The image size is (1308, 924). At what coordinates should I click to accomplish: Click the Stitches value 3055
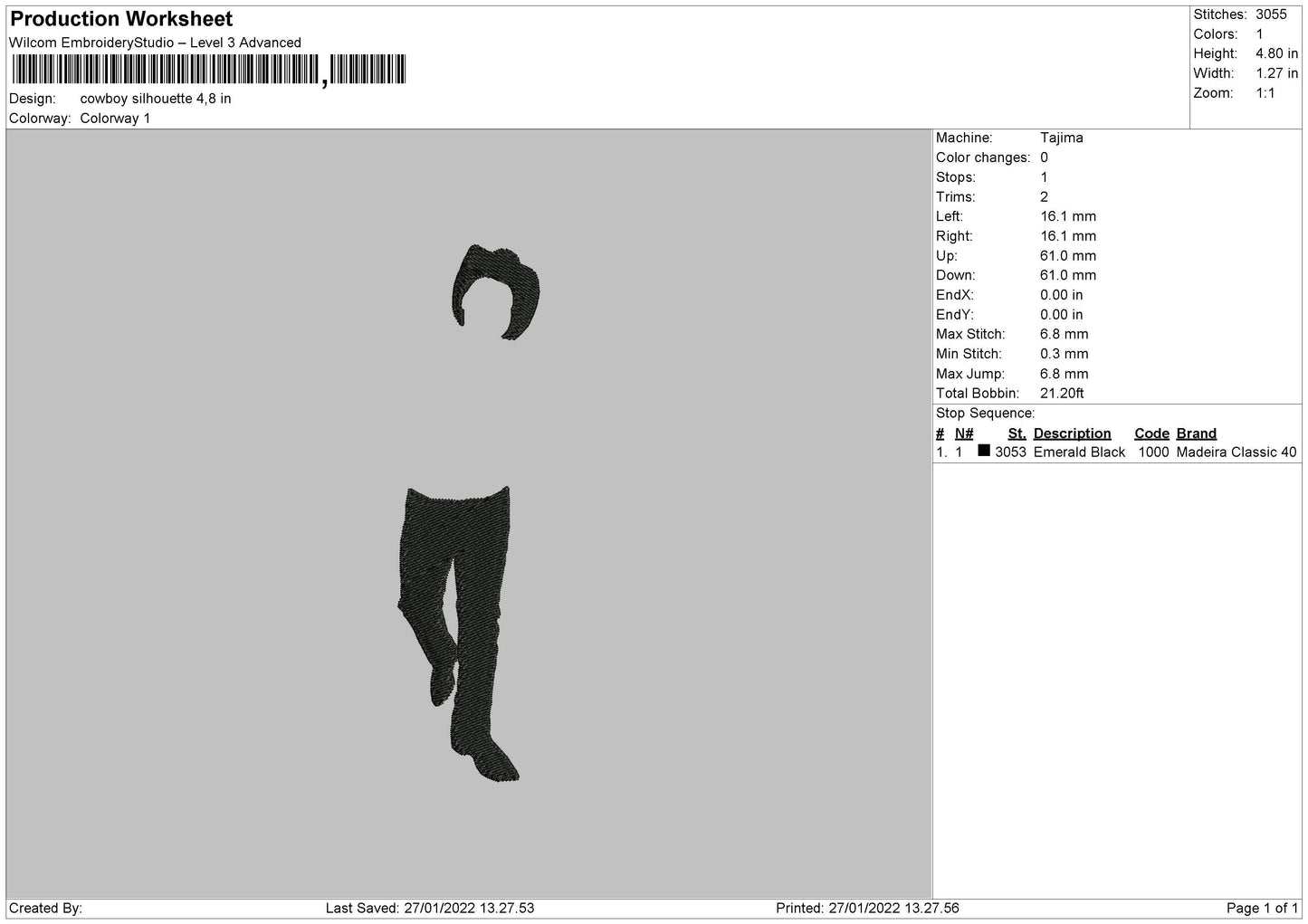click(x=1271, y=14)
